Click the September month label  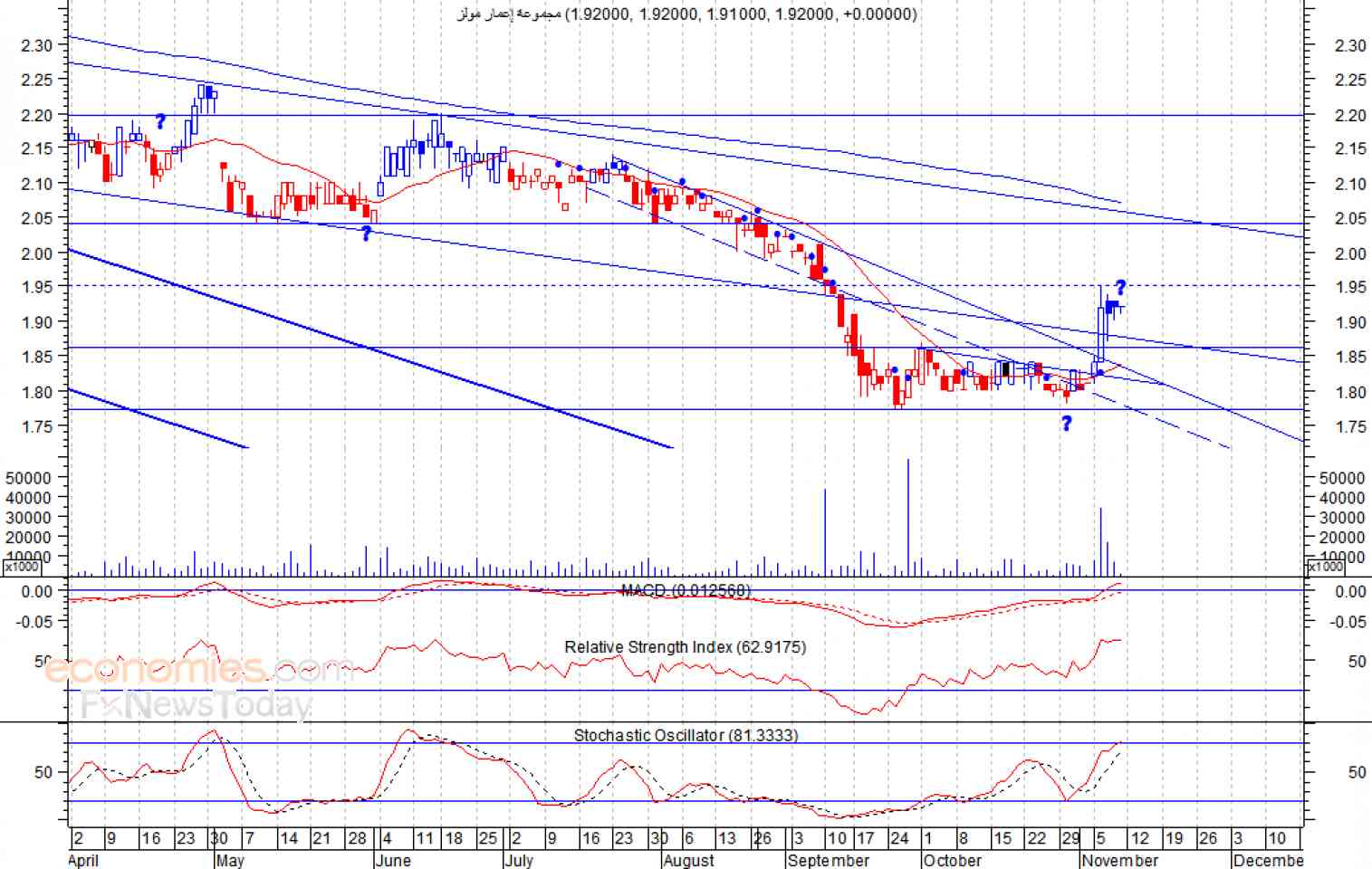click(x=828, y=860)
